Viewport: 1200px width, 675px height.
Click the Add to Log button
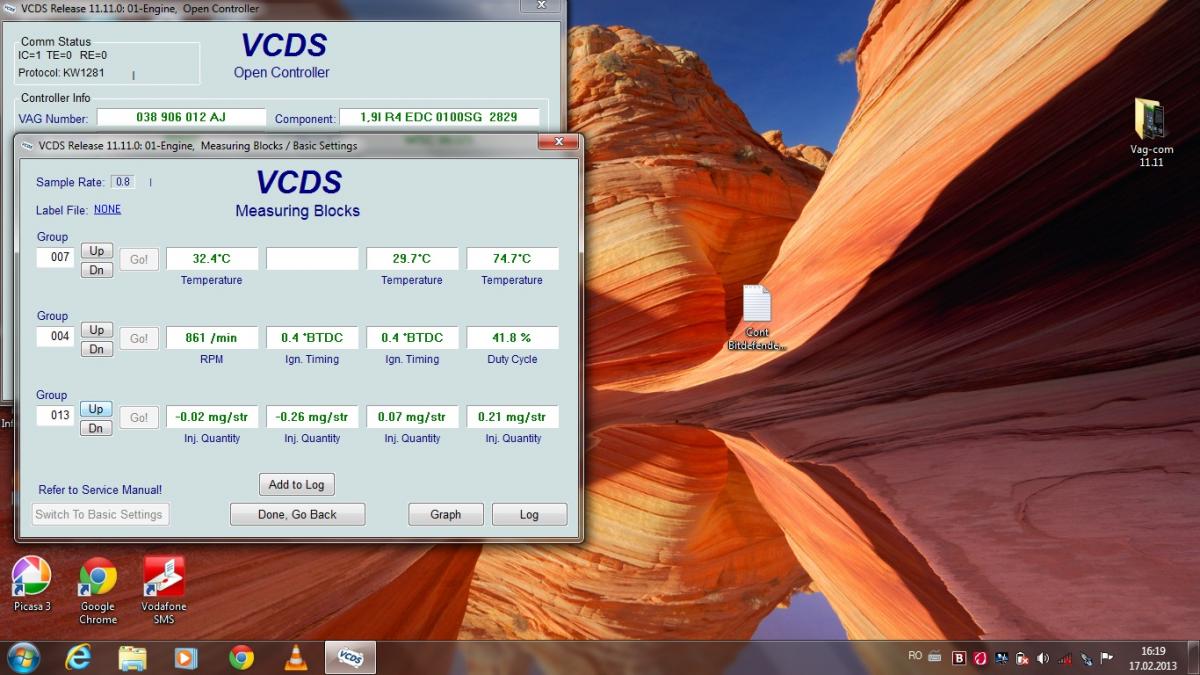point(297,485)
